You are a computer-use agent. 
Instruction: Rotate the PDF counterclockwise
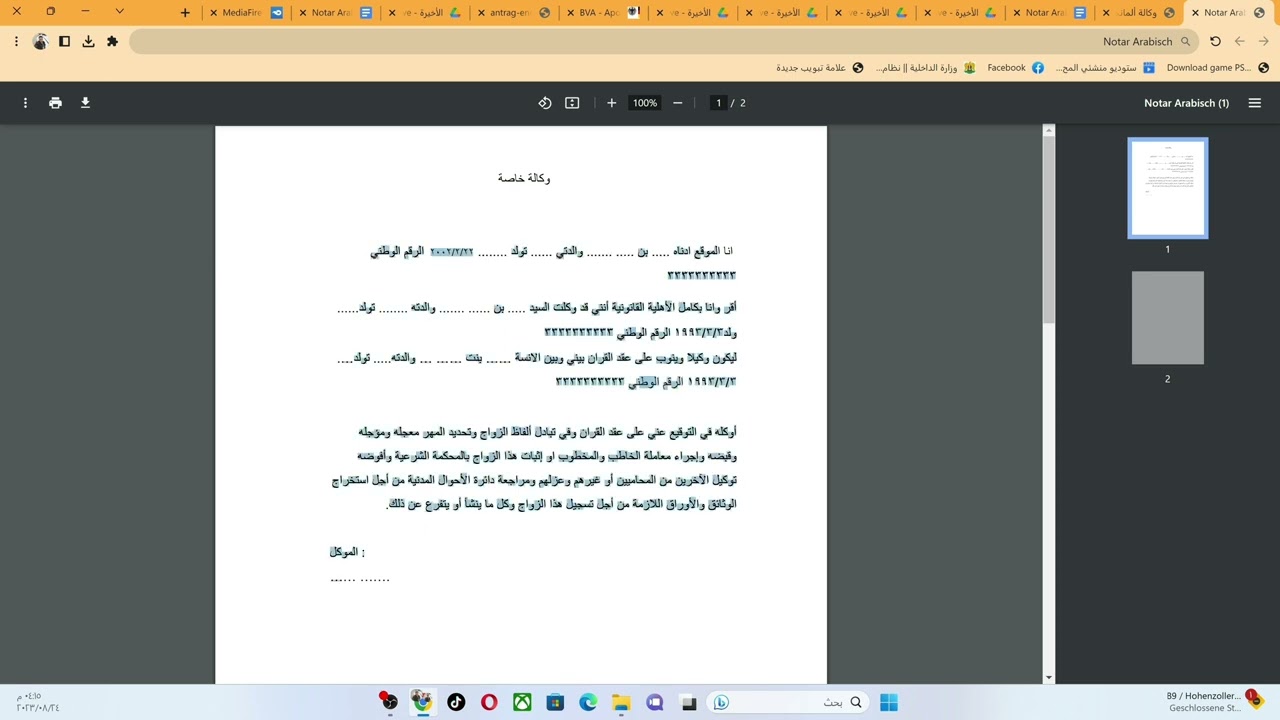coord(545,103)
